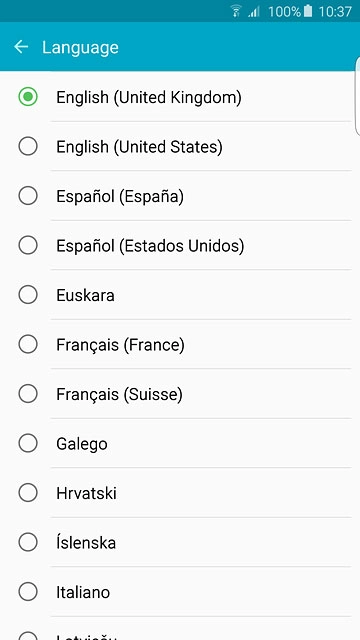Screen dimensions: 360x640
Task: Tap the 100% battery percentage text
Action: click(x=284, y=11)
